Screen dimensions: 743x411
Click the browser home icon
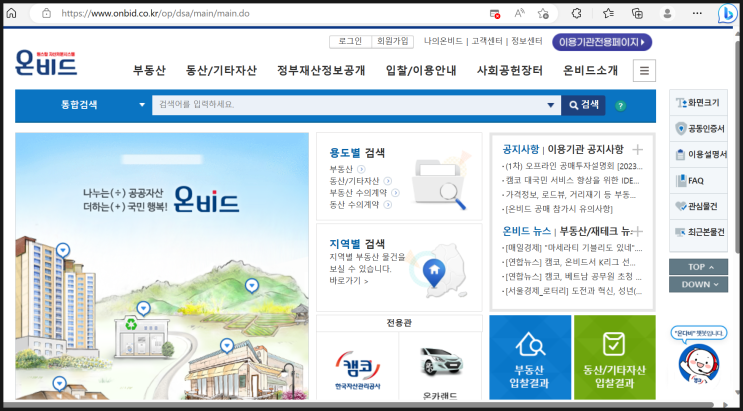11,13
